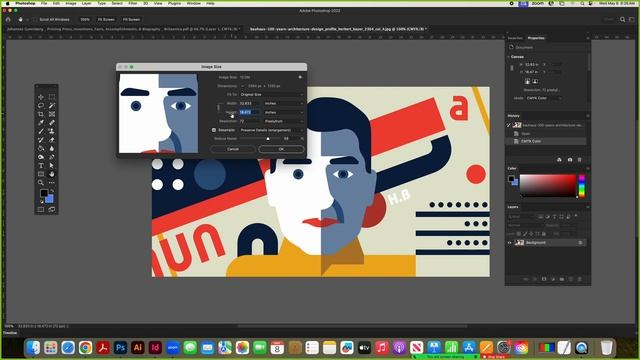Click OK in Image Size dialog
640x360 pixels.
[x=281, y=149]
